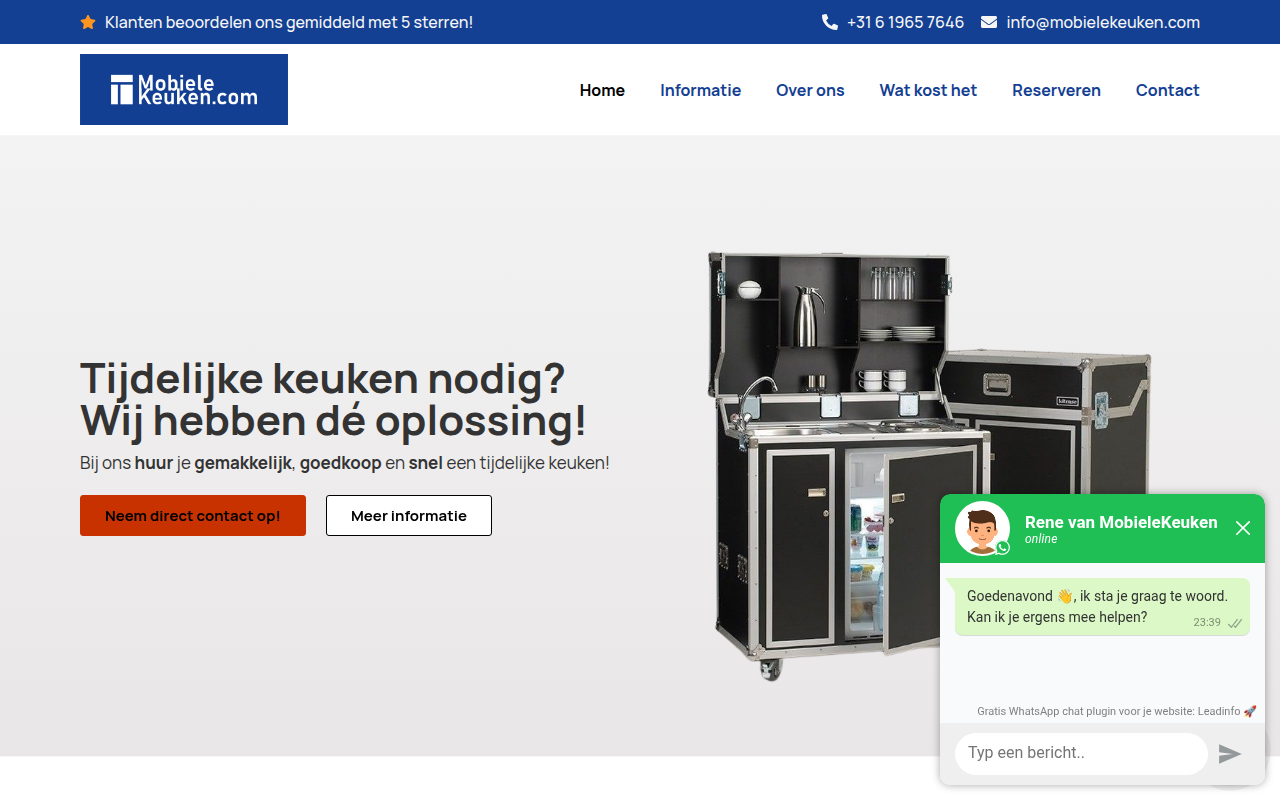Click the Neem direct contact op! button
Viewport: 1280px width, 800px height.
pos(193,516)
